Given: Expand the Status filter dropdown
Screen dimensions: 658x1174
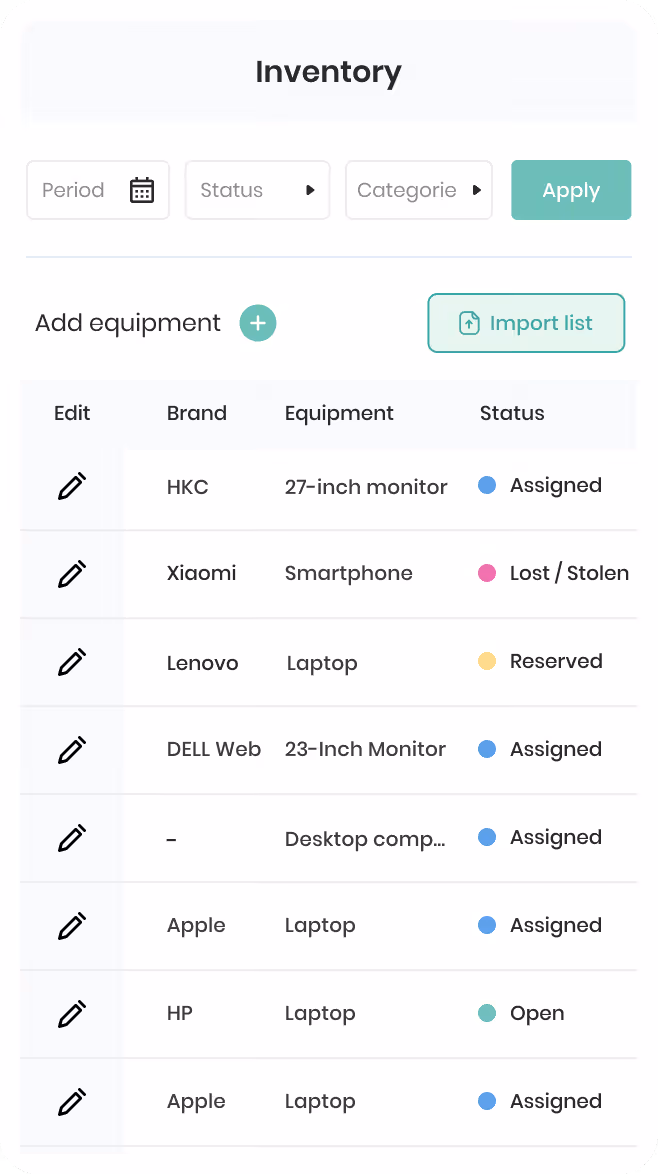Looking at the screenshot, I should coord(258,190).
